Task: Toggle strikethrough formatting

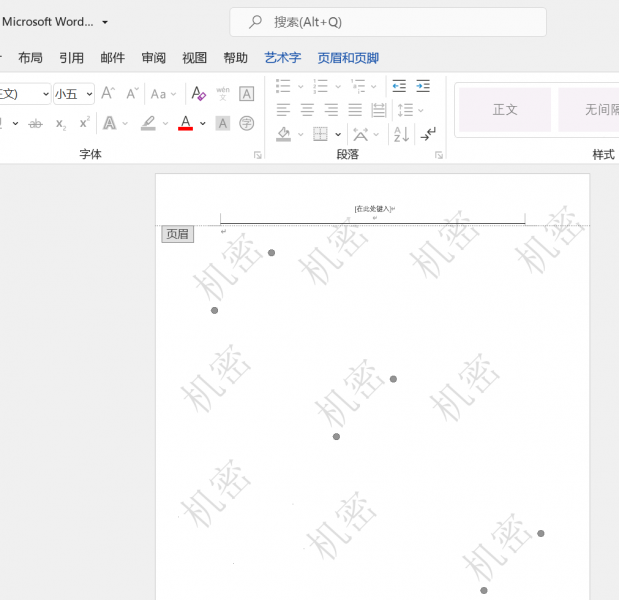Action: point(36,124)
